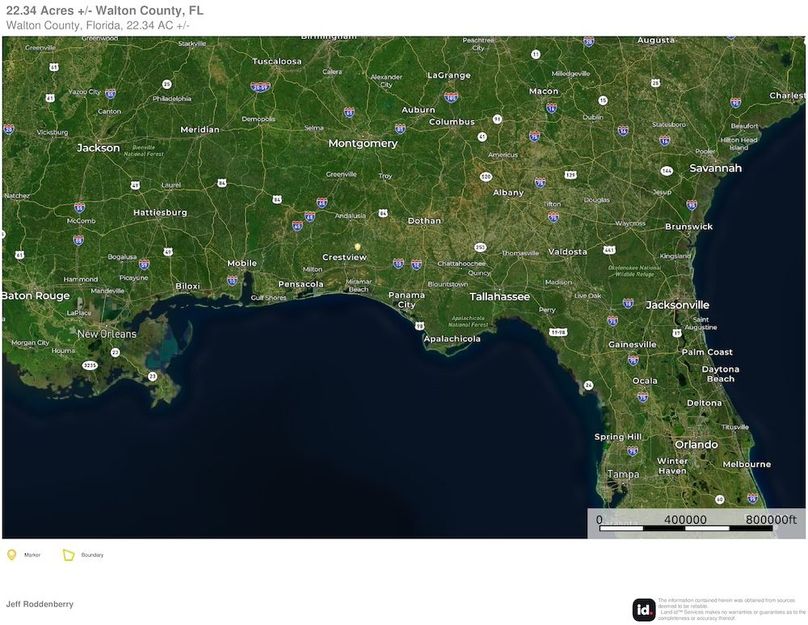The height and width of the screenshot is (625, 808).
Task: Select the Tallahassee city label
Action: (500, 297)
